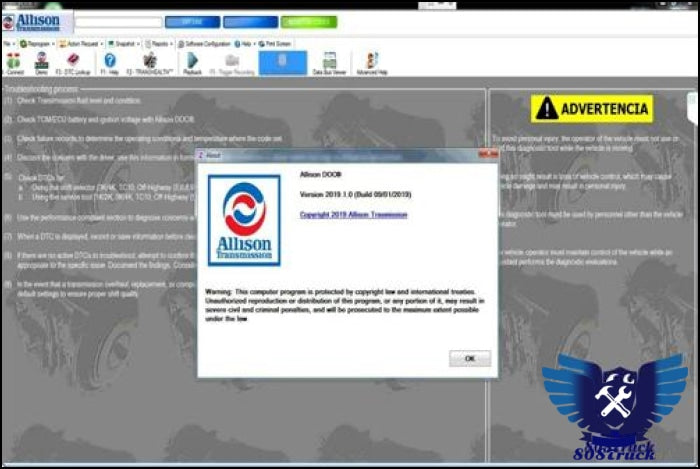
Task: Follow the Copyright 2019 Allison Transmission link
Action: coord(353,214)
